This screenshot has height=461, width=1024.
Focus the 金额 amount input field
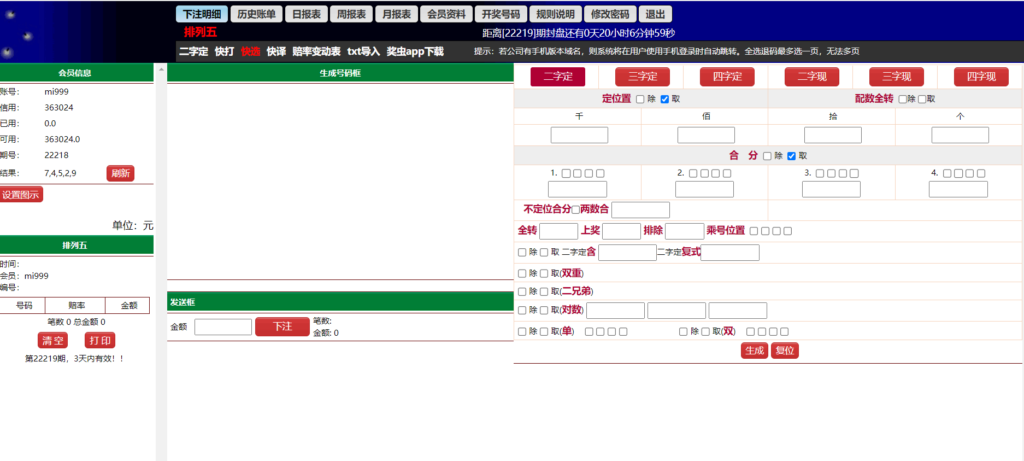[222, 326]
